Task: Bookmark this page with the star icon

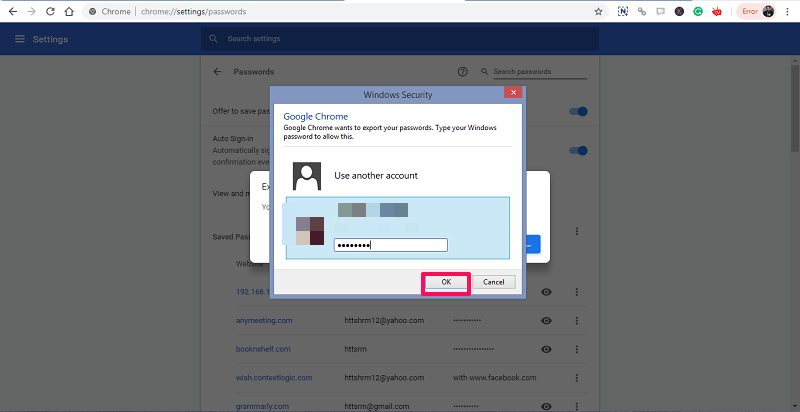Action: tap(598, 11)
